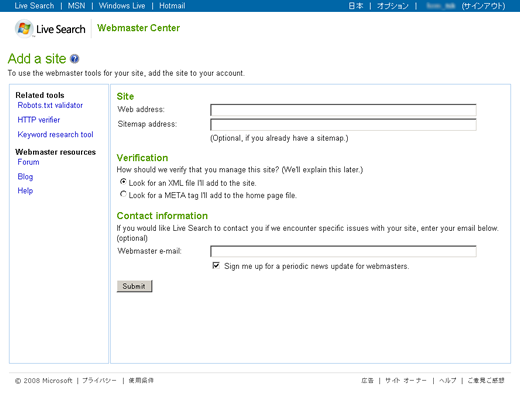This screenshot has height=399, width=520.
Task: Select the XML file verification option
Action: click(x=123, y=182)
